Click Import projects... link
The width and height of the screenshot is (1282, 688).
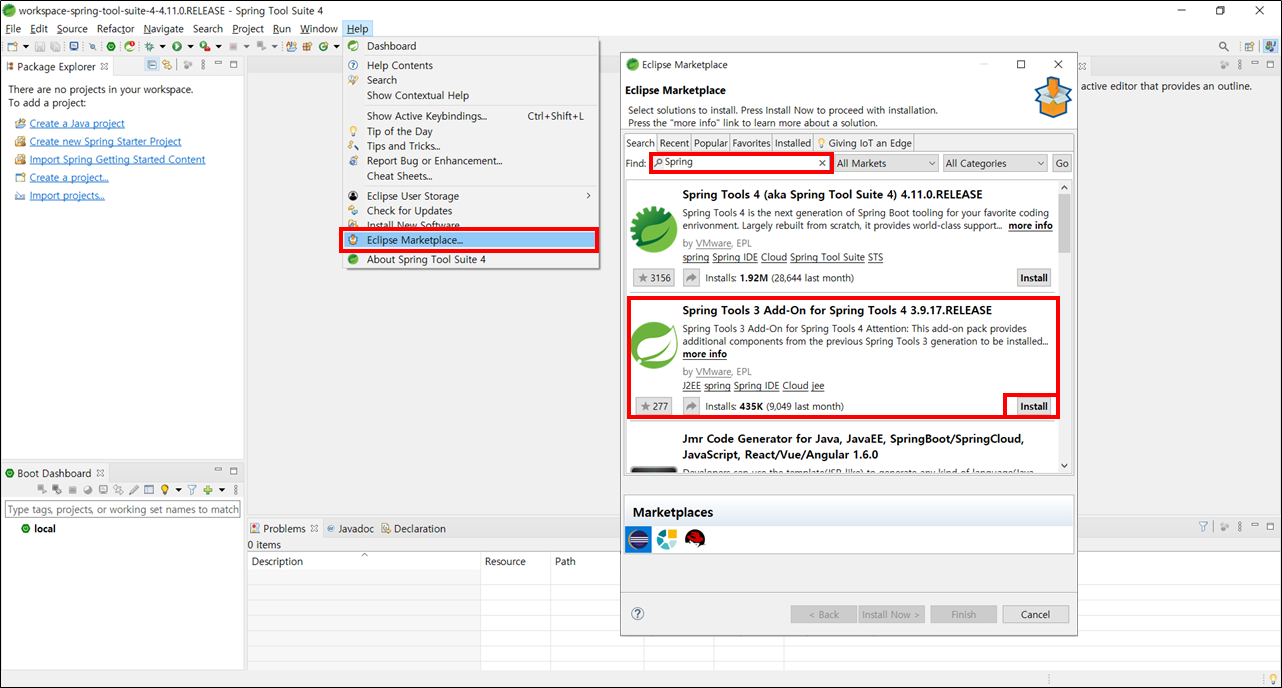pyautogui.click(x=67, y=195)
